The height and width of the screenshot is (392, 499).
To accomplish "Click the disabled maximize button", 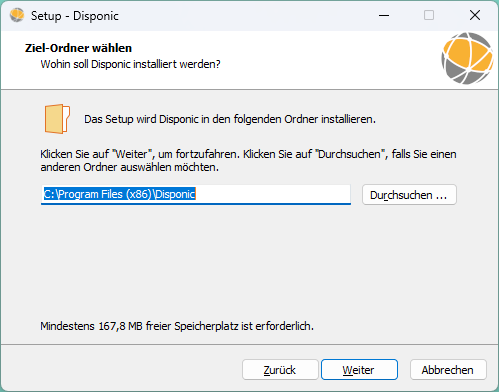I will coord(429,15).
